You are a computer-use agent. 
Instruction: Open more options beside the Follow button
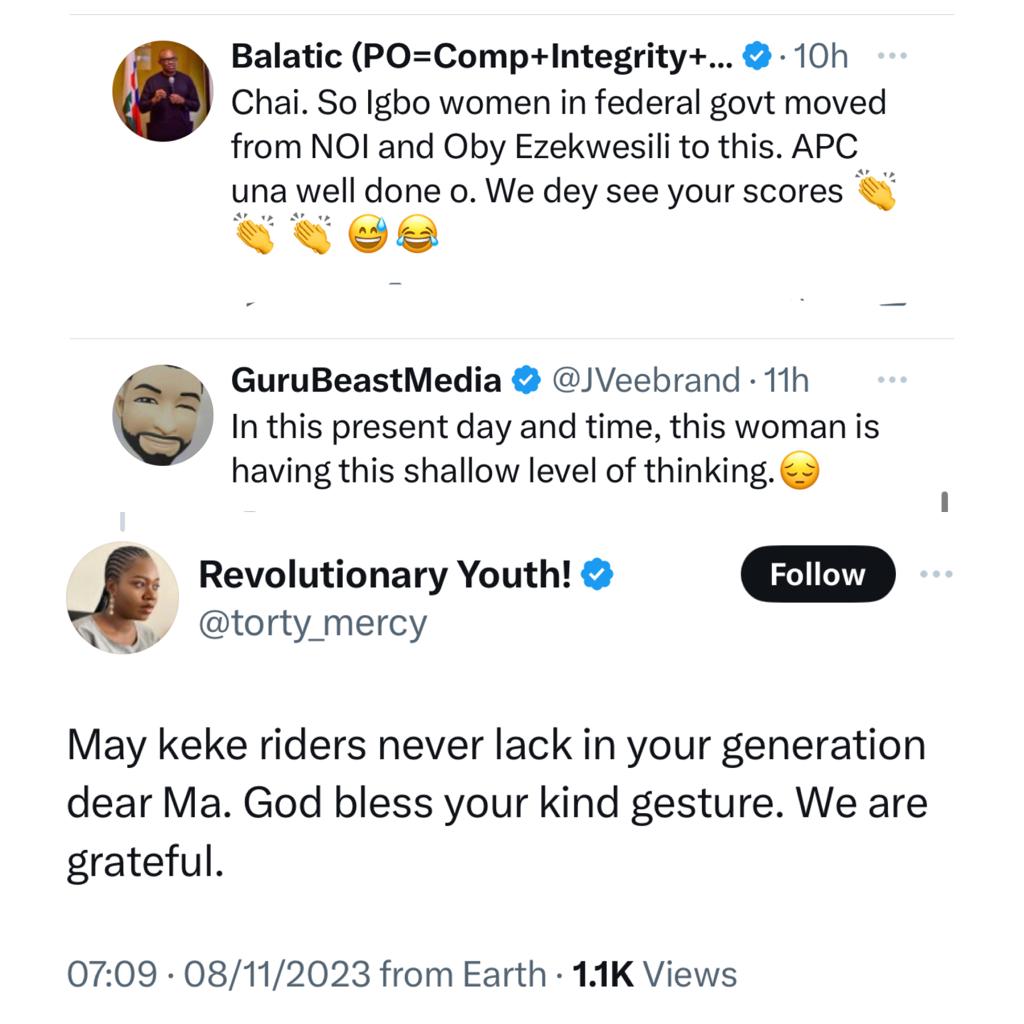coord(936,574)
